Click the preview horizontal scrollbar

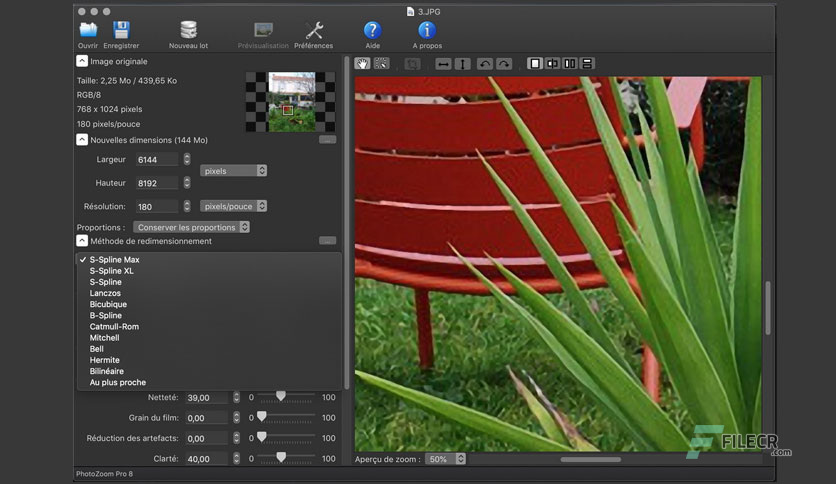point(591,459)
